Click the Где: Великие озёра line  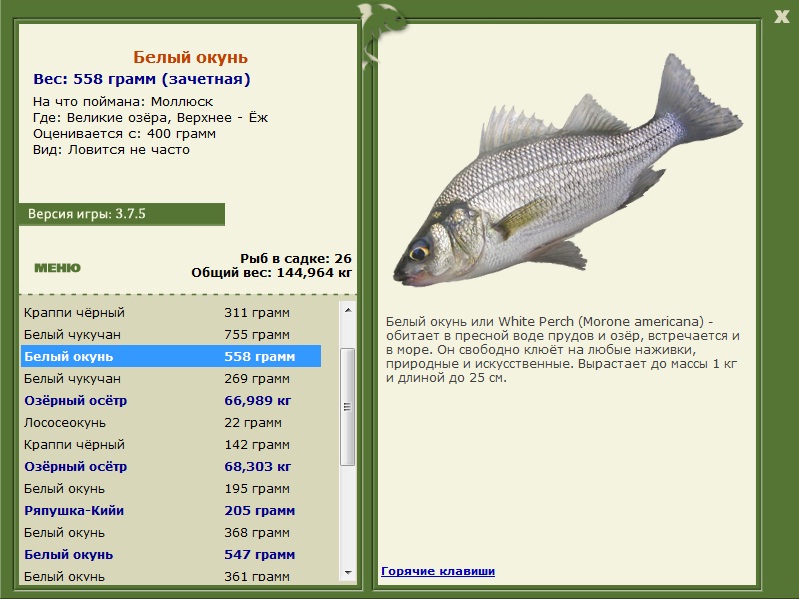[150, 118]
